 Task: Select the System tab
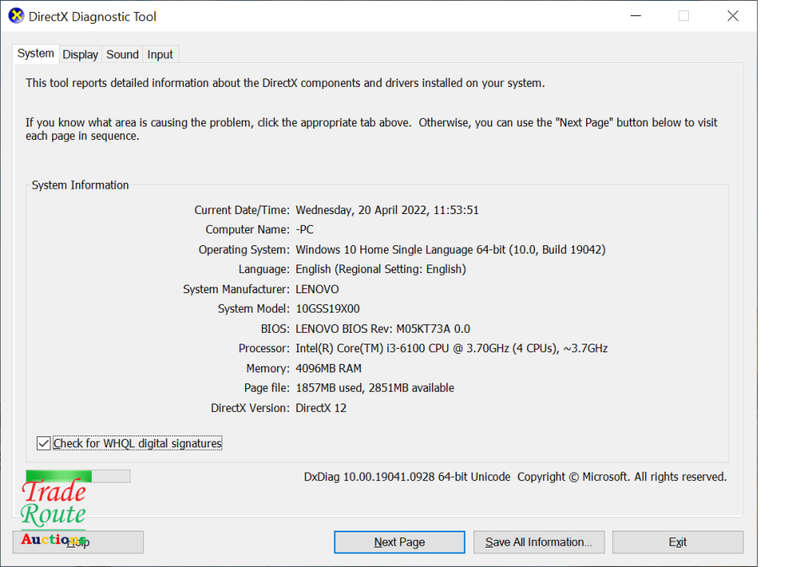pos(36,54)
